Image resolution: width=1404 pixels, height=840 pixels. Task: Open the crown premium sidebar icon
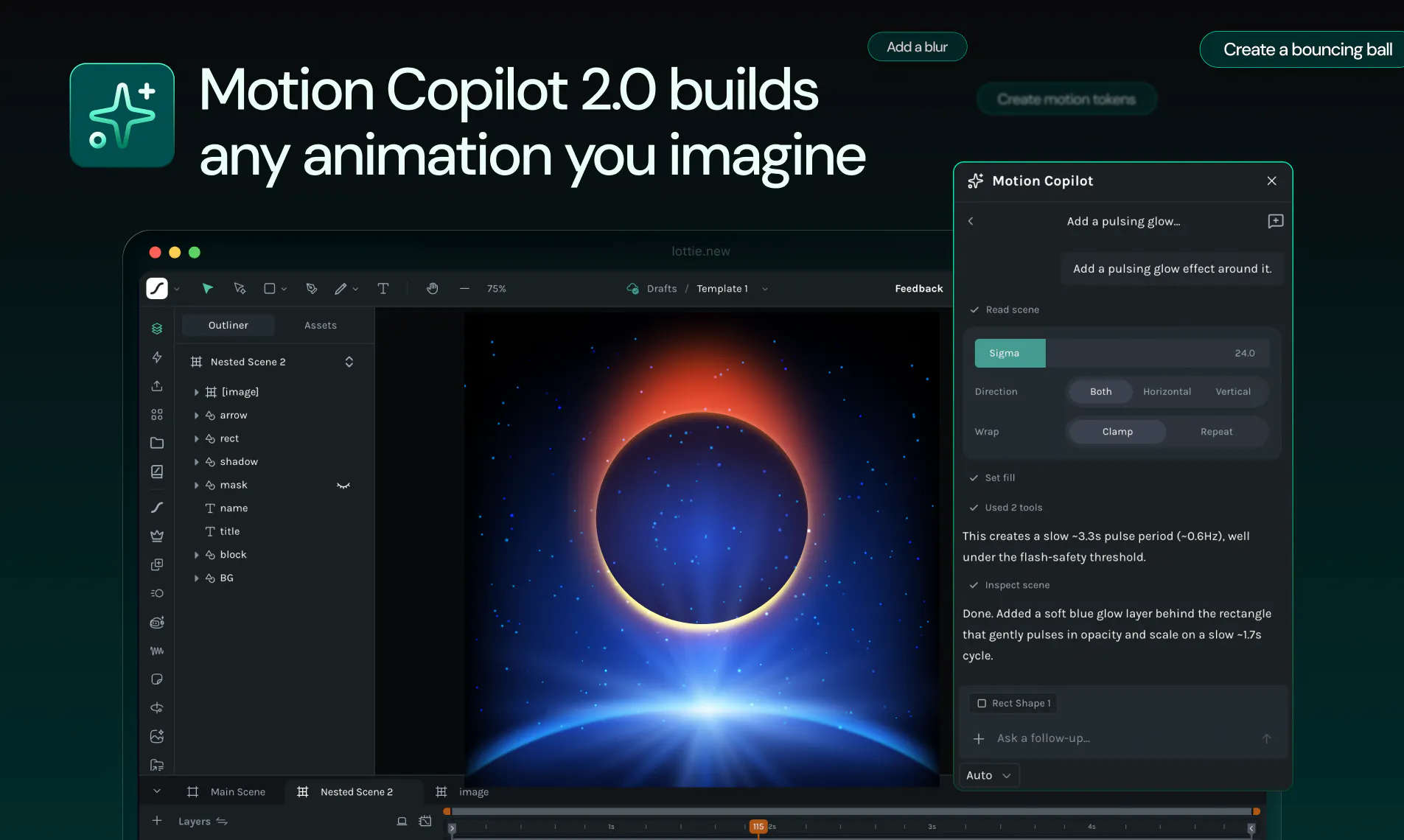157,536
